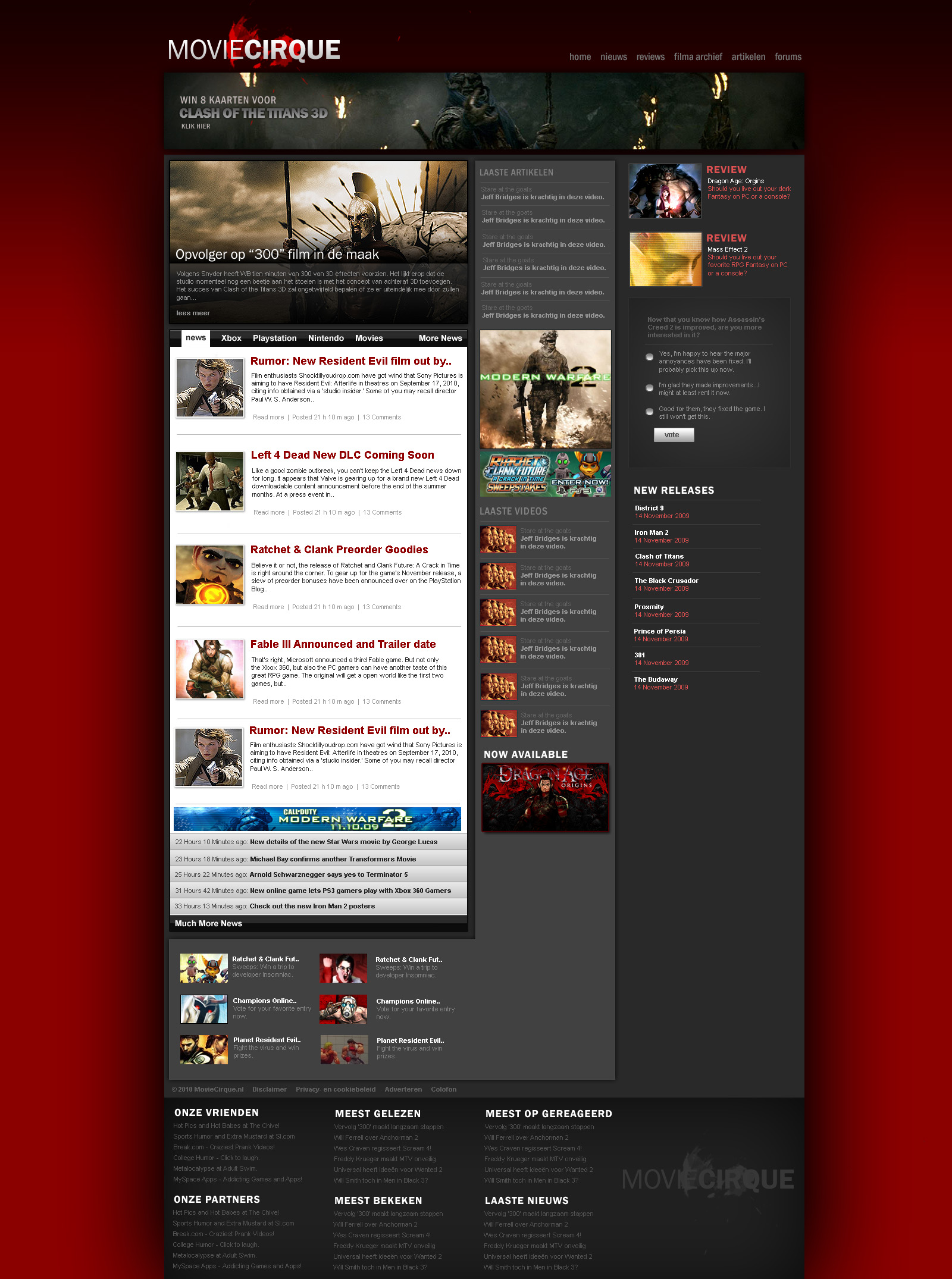952x1279 pixels.
Task: Click the Modern Warfare 2 soldier ad image
Action: 546,389
